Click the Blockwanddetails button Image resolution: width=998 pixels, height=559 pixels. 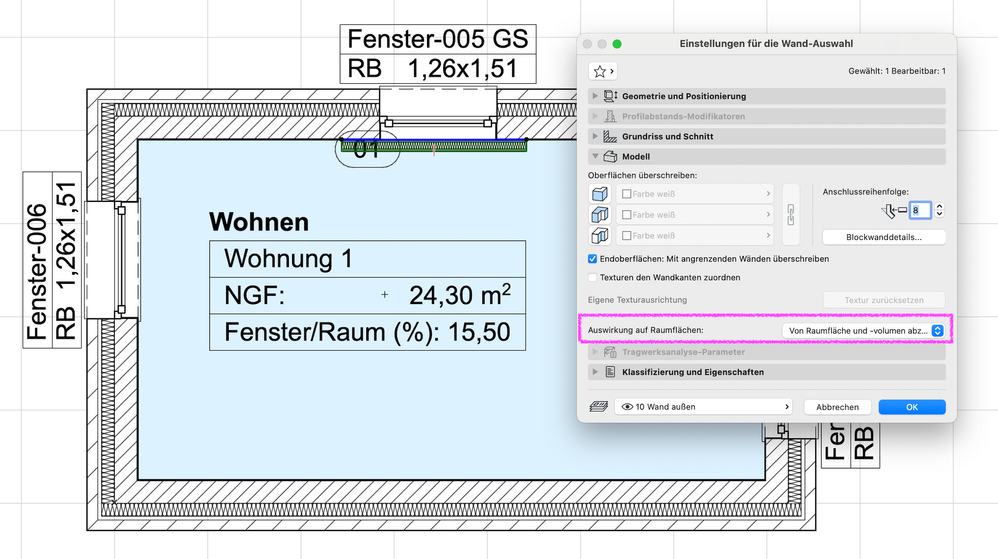[x=883, y=237]
